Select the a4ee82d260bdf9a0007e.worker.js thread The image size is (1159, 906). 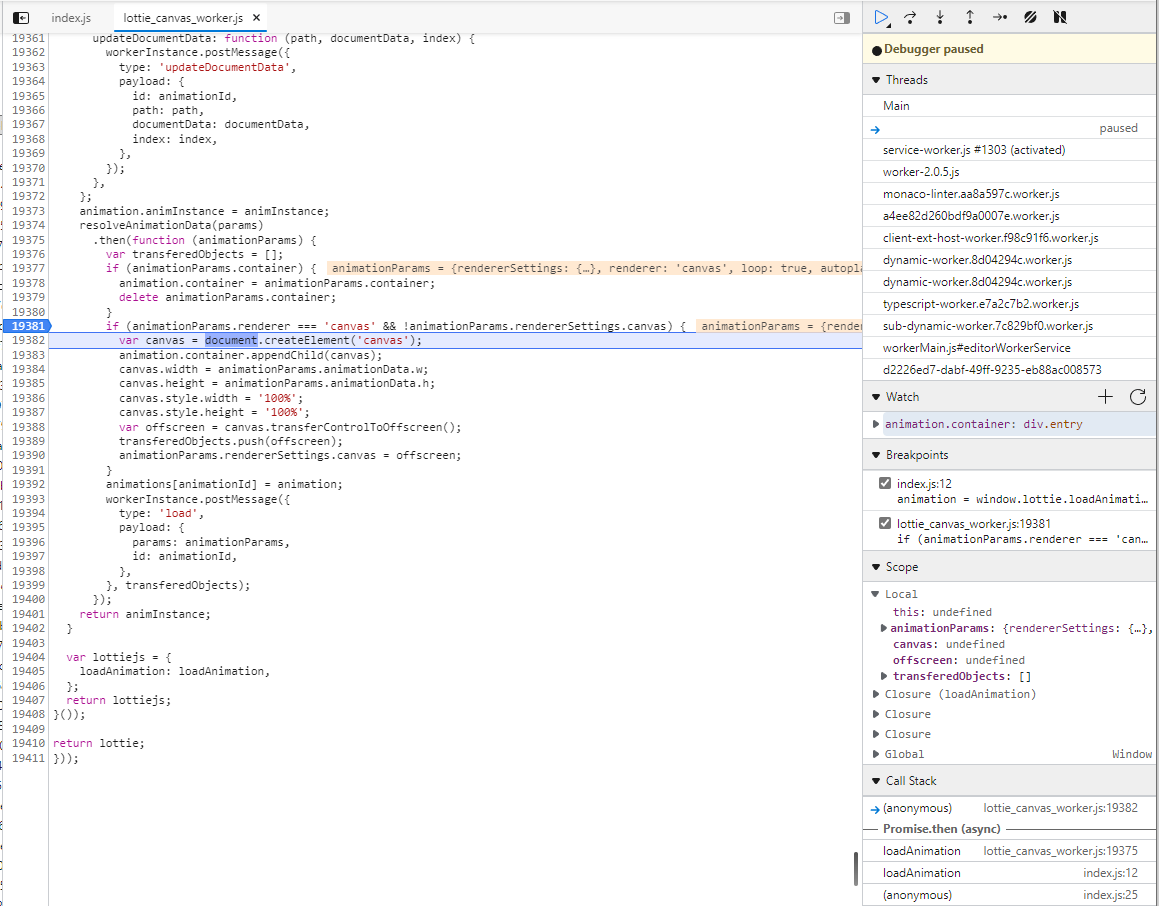pos(1010,216)
